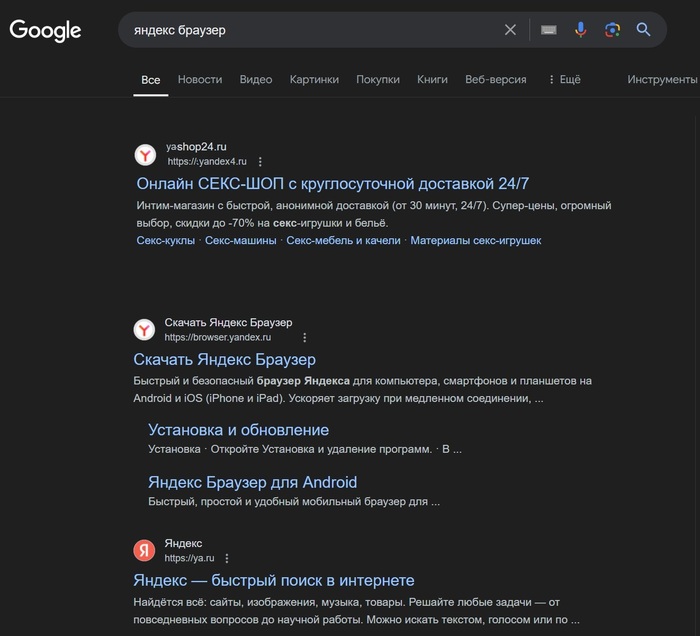Switch to the Новости tab
Screen dimensions: 700x636
(200, 79)
